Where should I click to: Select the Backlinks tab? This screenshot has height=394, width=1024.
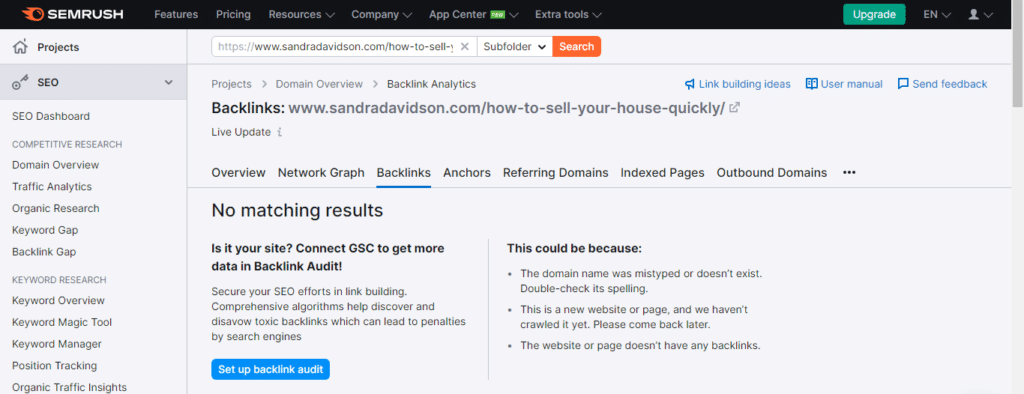tap(404, 172)
